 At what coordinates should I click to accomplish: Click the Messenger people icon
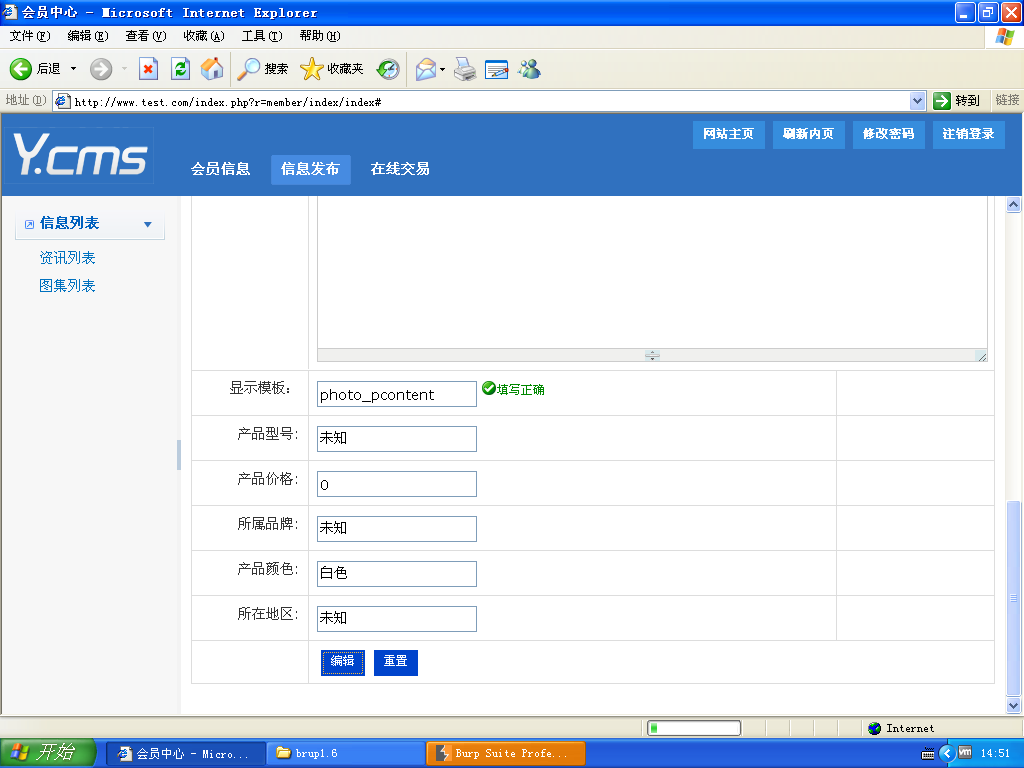click(529, 69)
